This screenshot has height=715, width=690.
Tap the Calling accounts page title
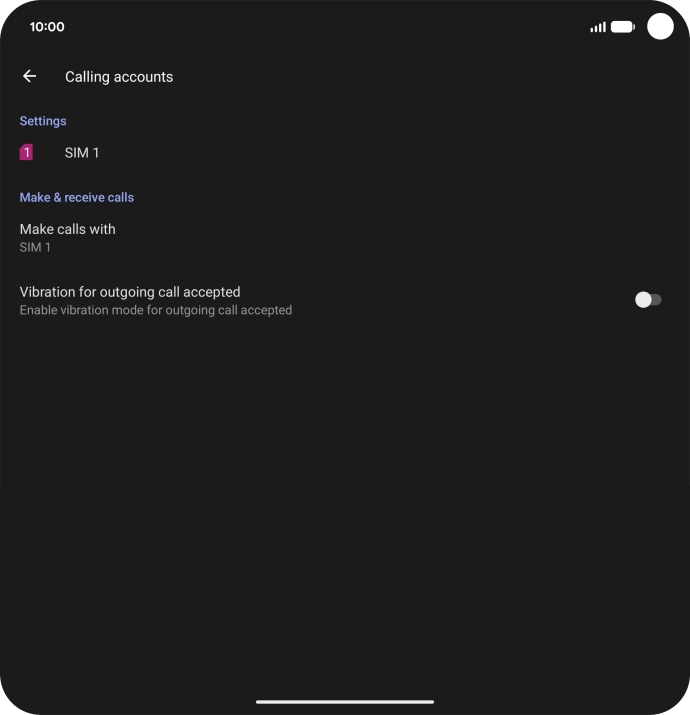pyautogui.click(x=119, y=77)
